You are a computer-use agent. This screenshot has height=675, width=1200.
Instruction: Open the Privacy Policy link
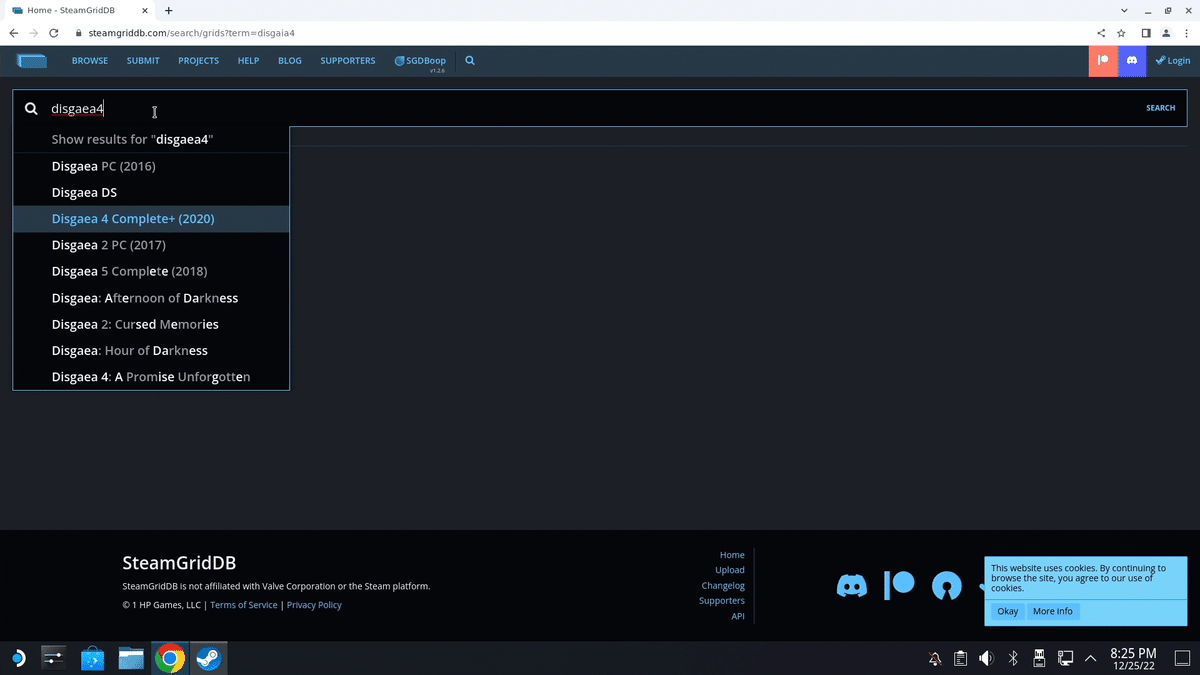click(314, 605)
